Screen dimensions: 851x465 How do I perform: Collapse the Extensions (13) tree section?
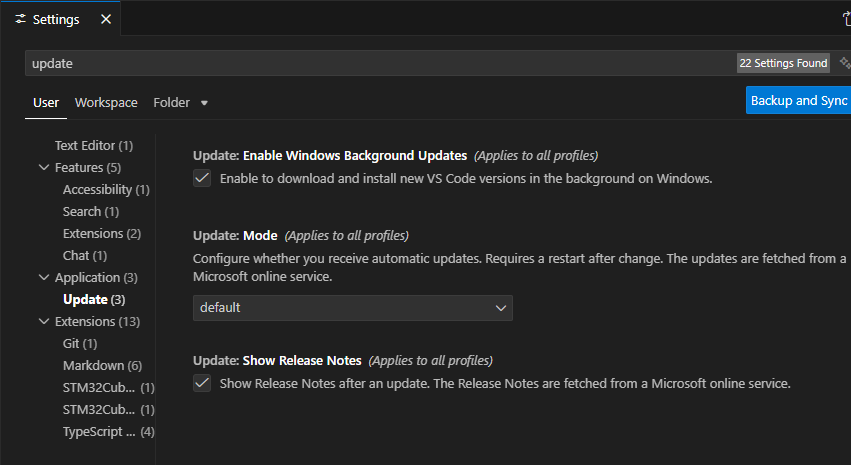pos(44,321)
